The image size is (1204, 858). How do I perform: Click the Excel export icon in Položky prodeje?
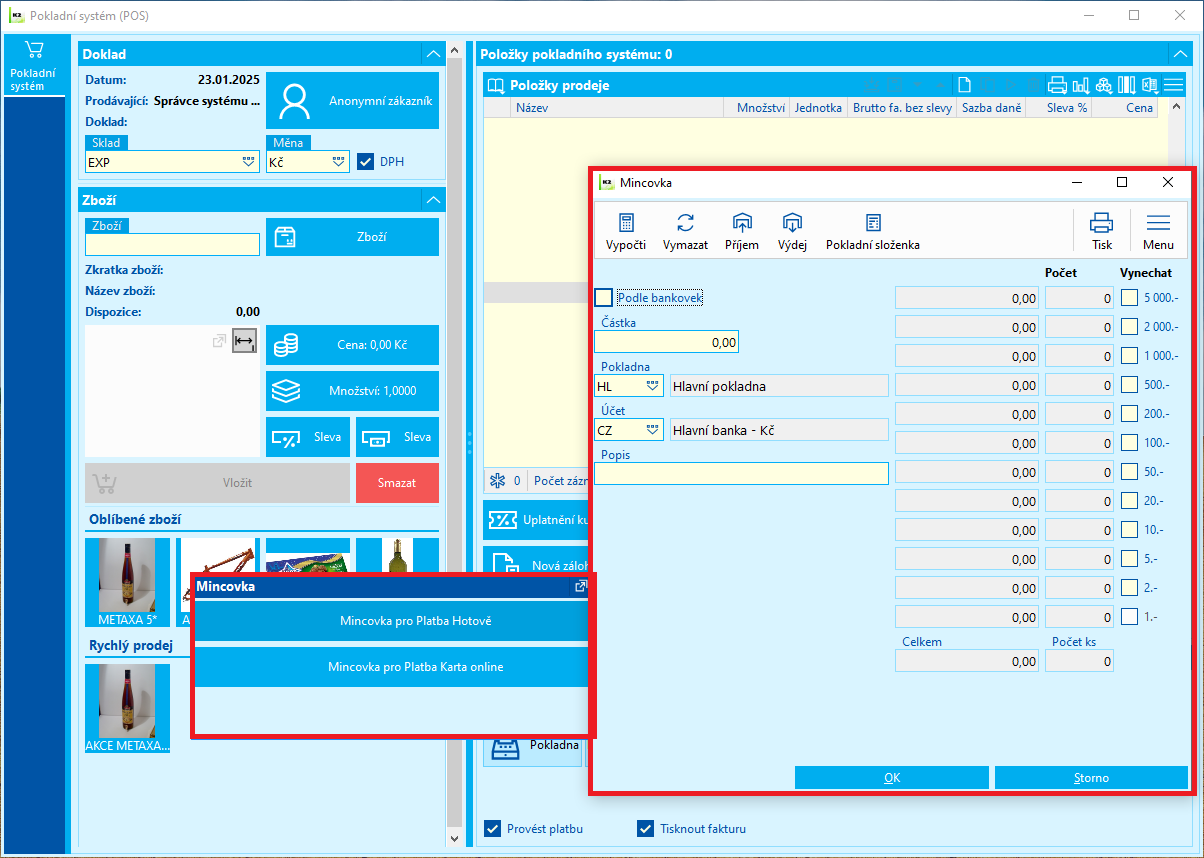point(1150,85)
